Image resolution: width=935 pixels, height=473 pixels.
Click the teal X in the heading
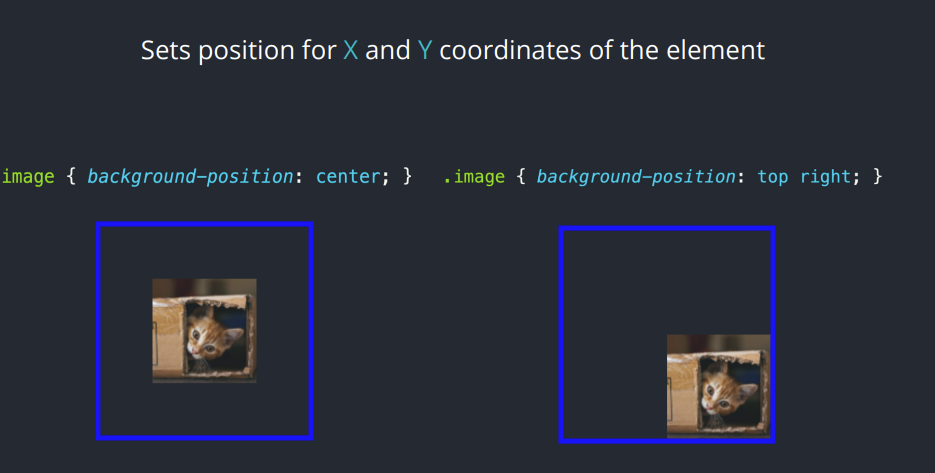pyautogui.click(x=351, y=50)
